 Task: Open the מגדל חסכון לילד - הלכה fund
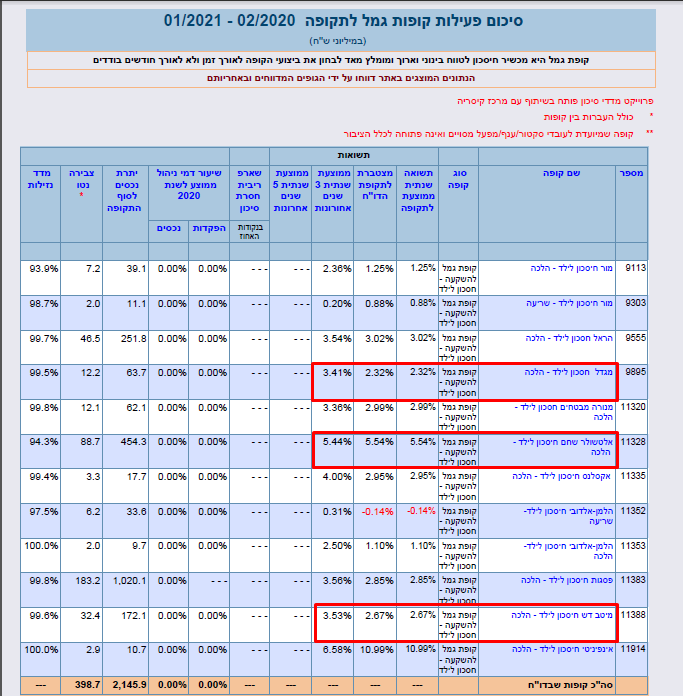tap(568, 372)
